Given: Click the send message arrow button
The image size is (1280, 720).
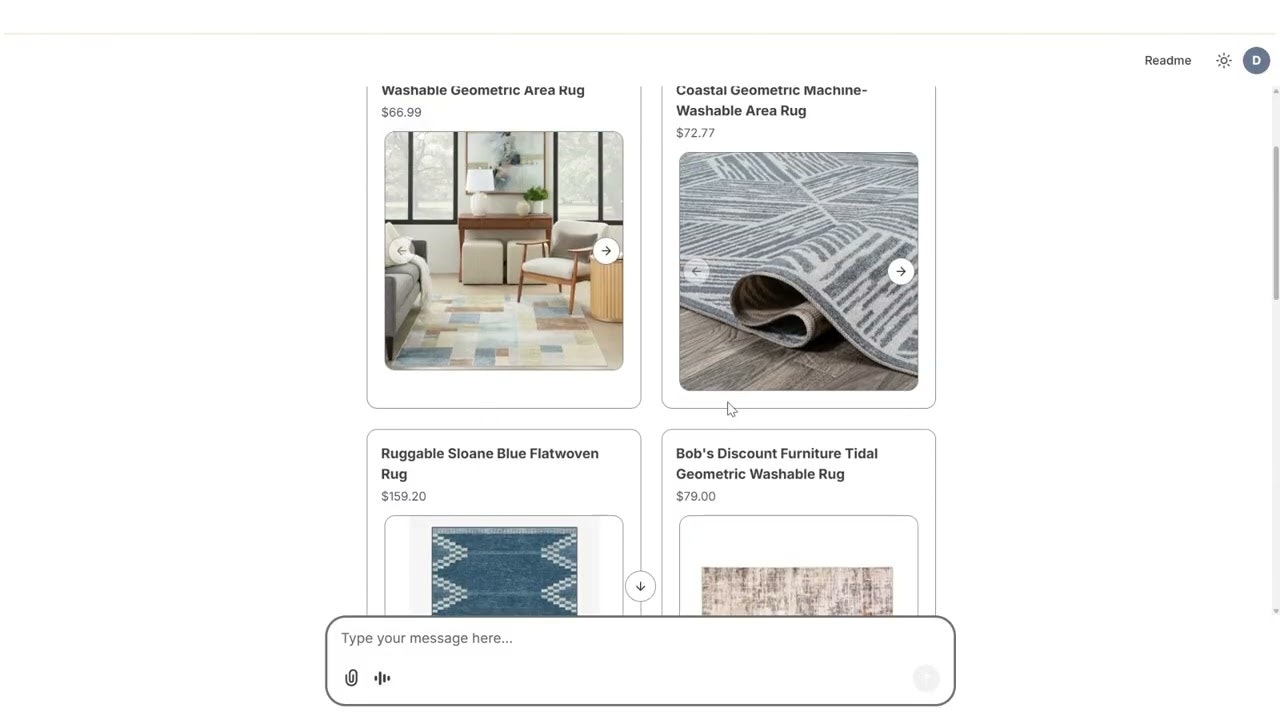Looking at the screenshot, I should pyautogui.click(x=926, y=678).
